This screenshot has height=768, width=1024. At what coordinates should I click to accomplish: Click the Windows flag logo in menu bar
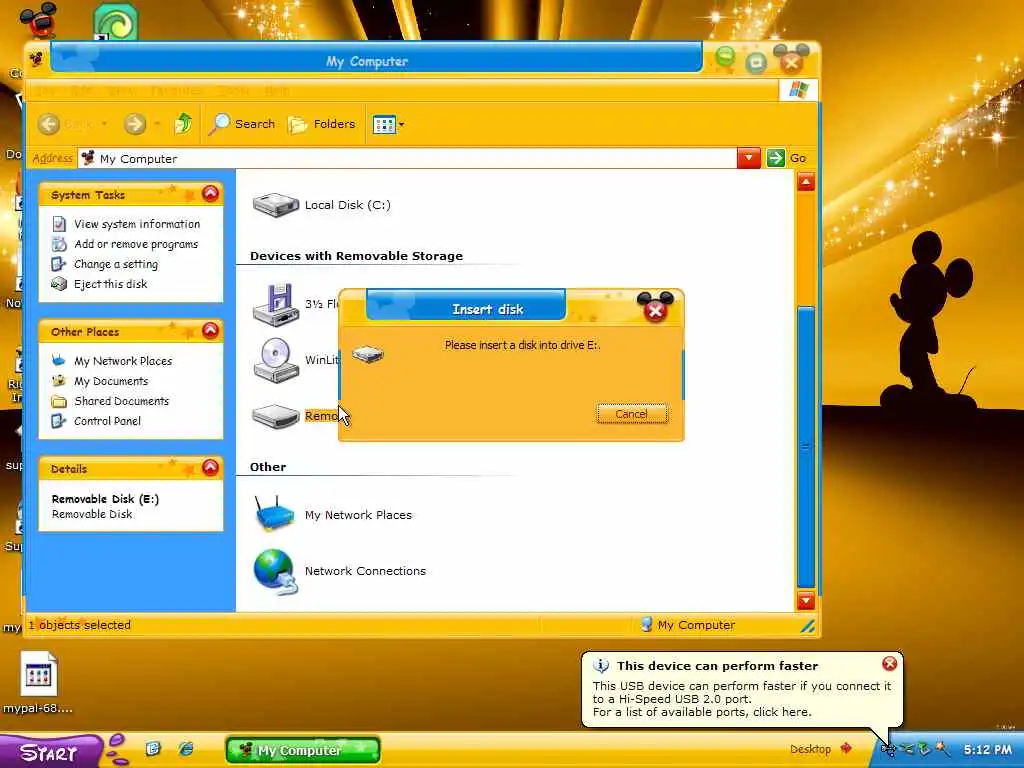click(x=798, y=90)
